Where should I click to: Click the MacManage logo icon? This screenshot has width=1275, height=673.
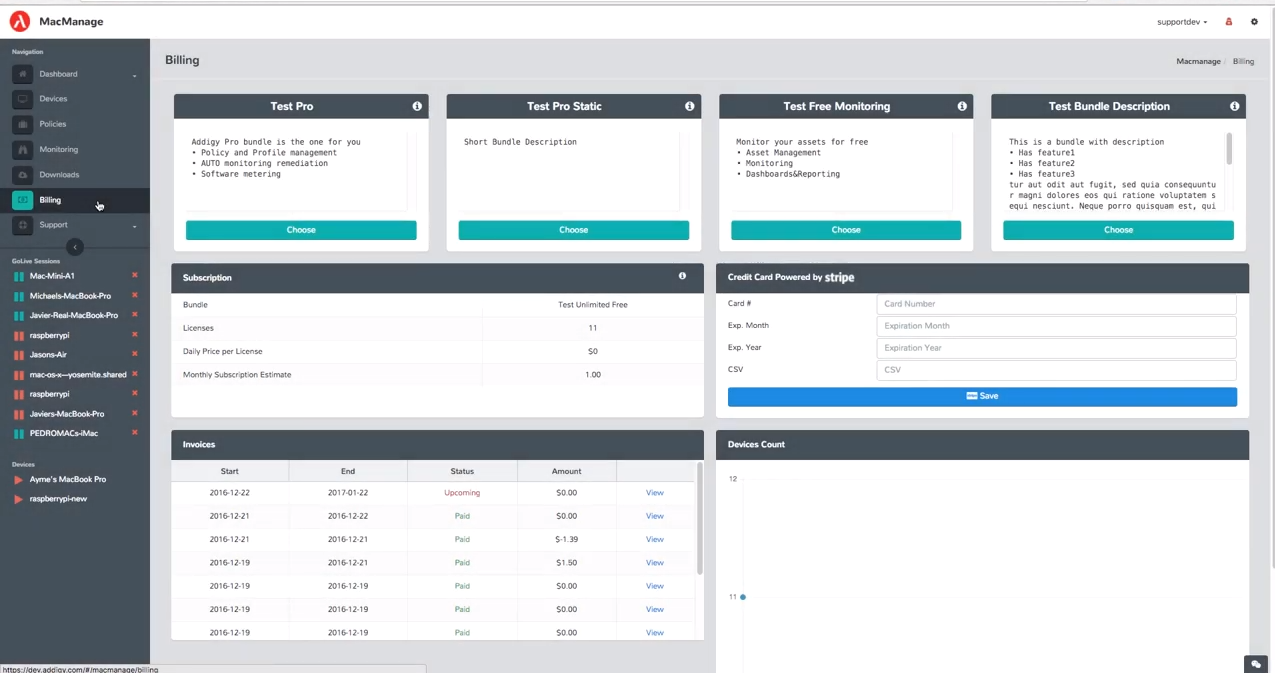[x=19, y=20]
